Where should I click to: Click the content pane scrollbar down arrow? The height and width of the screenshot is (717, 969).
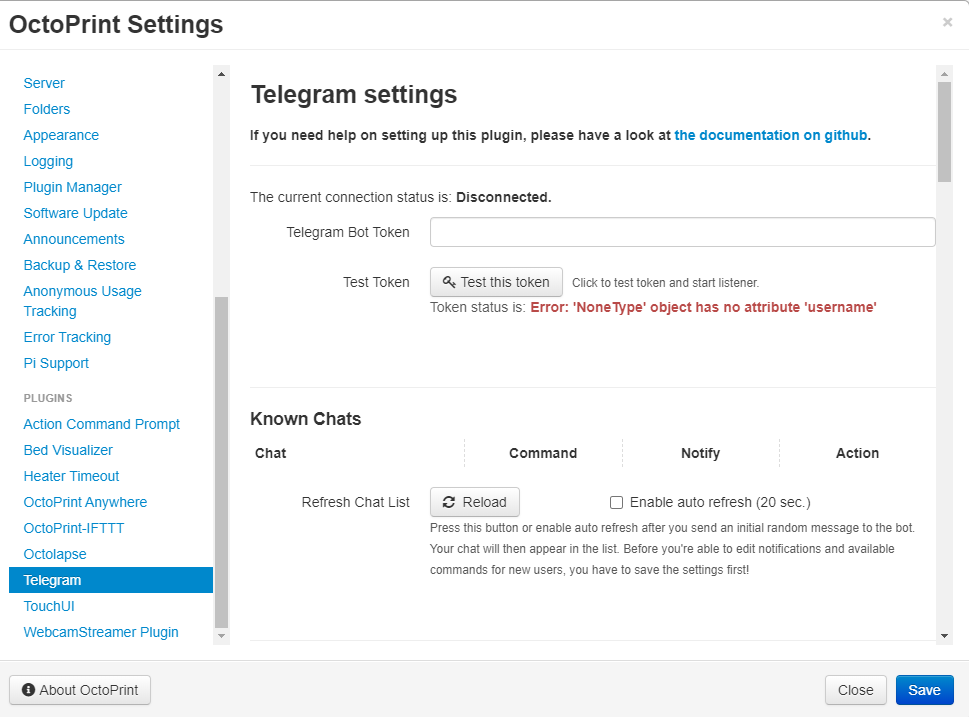(944, 636)
